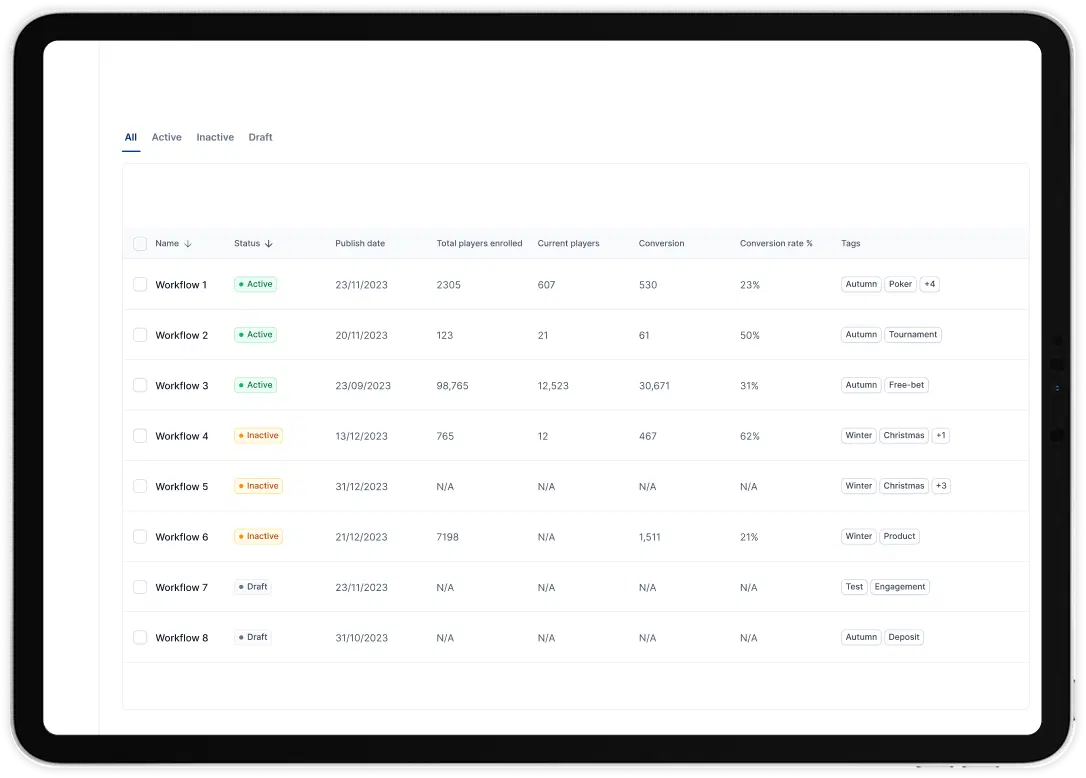Screen dimensions: 1086x778
Task: Select the Free-bet tag on Workflow 3
Action: tap(907, 385)
